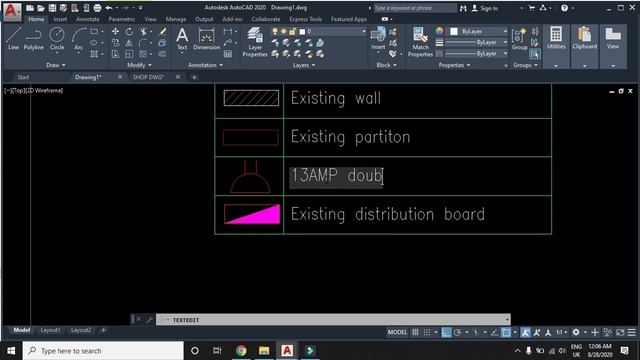Select the Dimension tool

pyautogui.click(x=207, y=39)
